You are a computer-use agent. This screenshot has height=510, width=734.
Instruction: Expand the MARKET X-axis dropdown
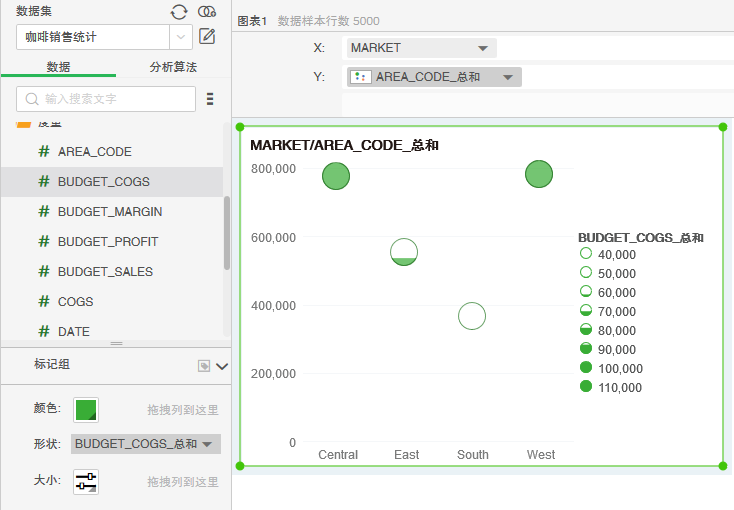pos(483,48)
